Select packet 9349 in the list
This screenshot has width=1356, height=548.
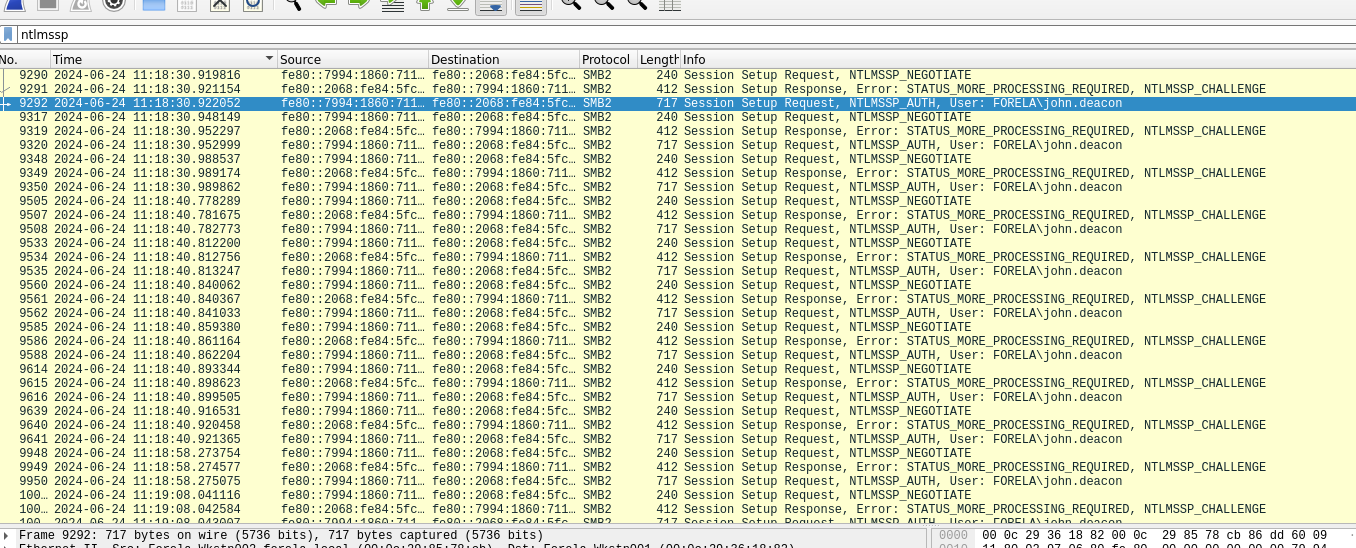(678, 173)
